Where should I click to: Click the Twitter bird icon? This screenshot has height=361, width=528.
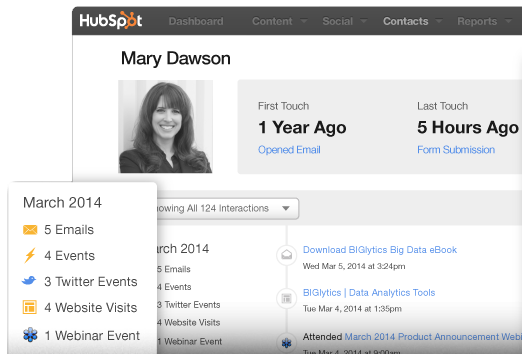pyautogui.click(x=29, y=281)
